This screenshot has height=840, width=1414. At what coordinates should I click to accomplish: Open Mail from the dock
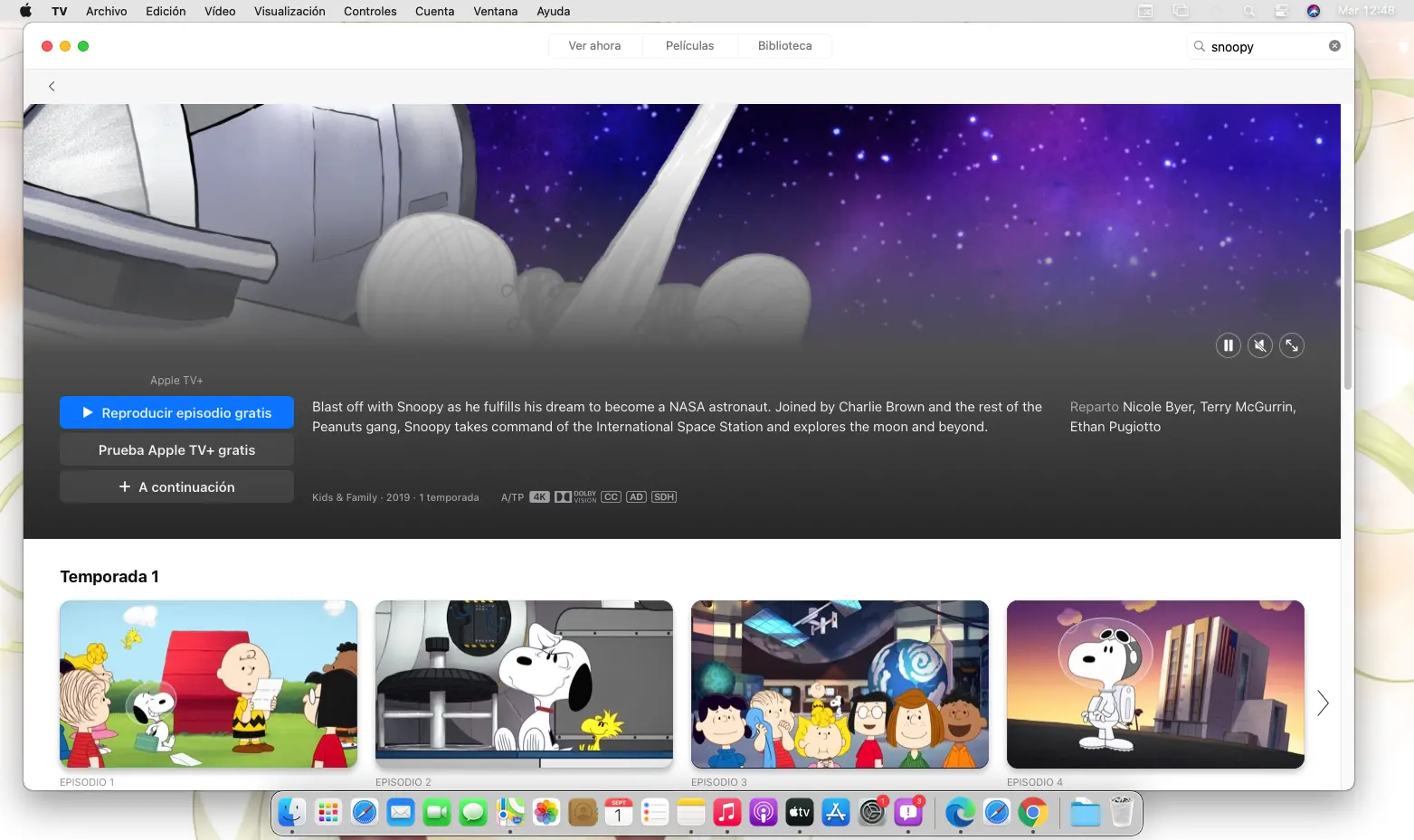(x=401, y=812)
